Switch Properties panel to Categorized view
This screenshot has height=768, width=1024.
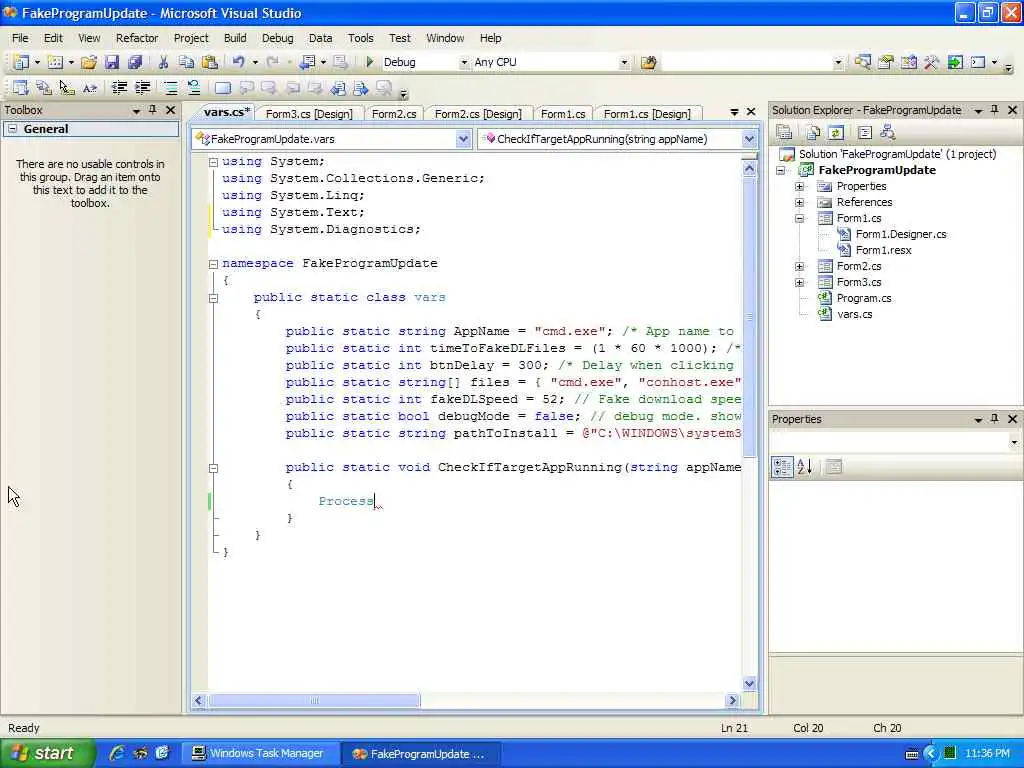click(782, 466)
